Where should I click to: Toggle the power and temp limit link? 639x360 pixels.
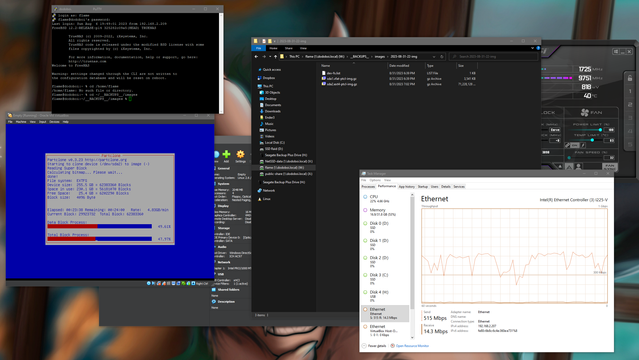tap(568, 145)
